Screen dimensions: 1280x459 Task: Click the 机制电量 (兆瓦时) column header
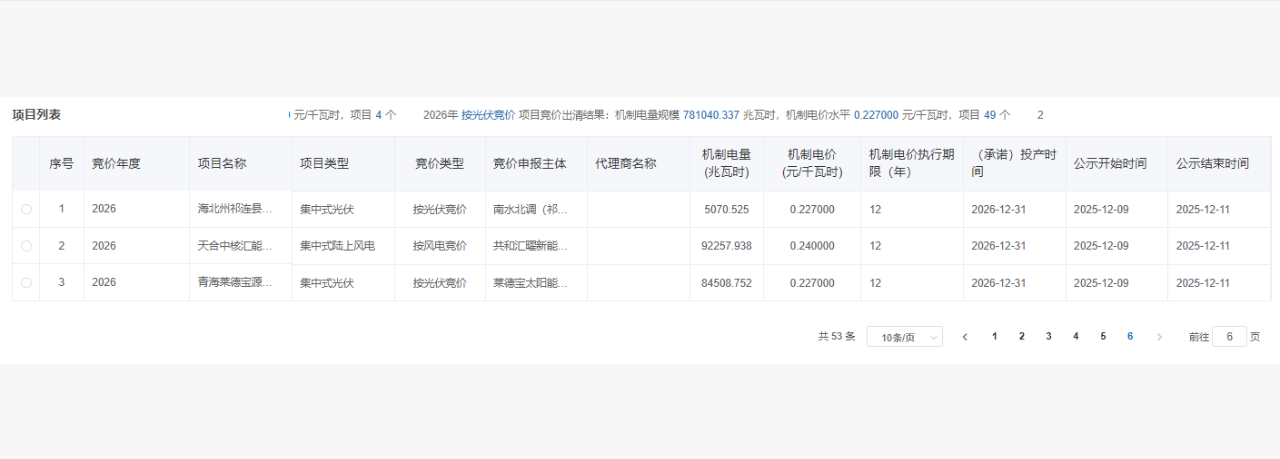[x=726, y=163]
